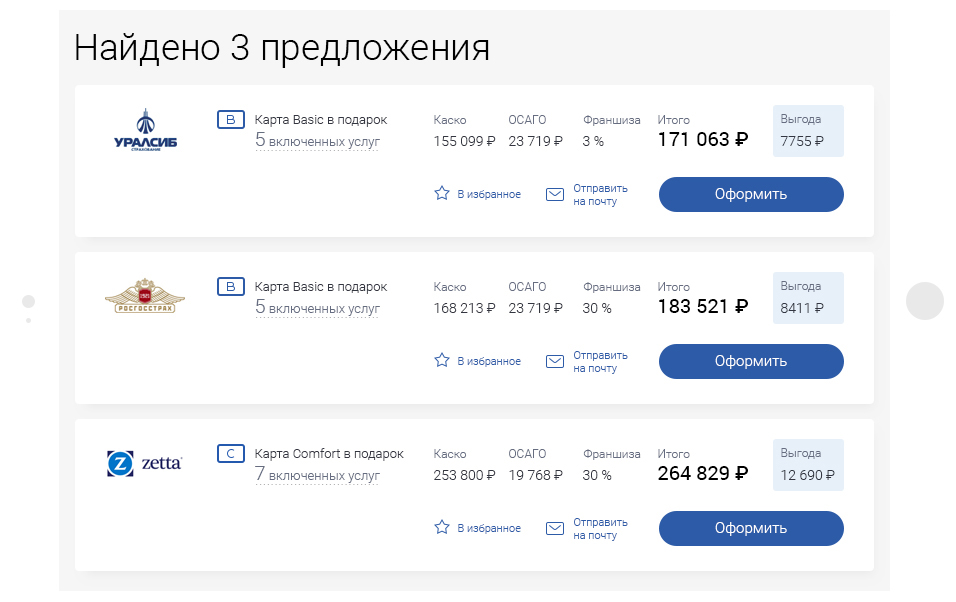956x602 pixels.
Task: Click envelope icon in Rosgosstrakh offer
Action: point(555,361)
